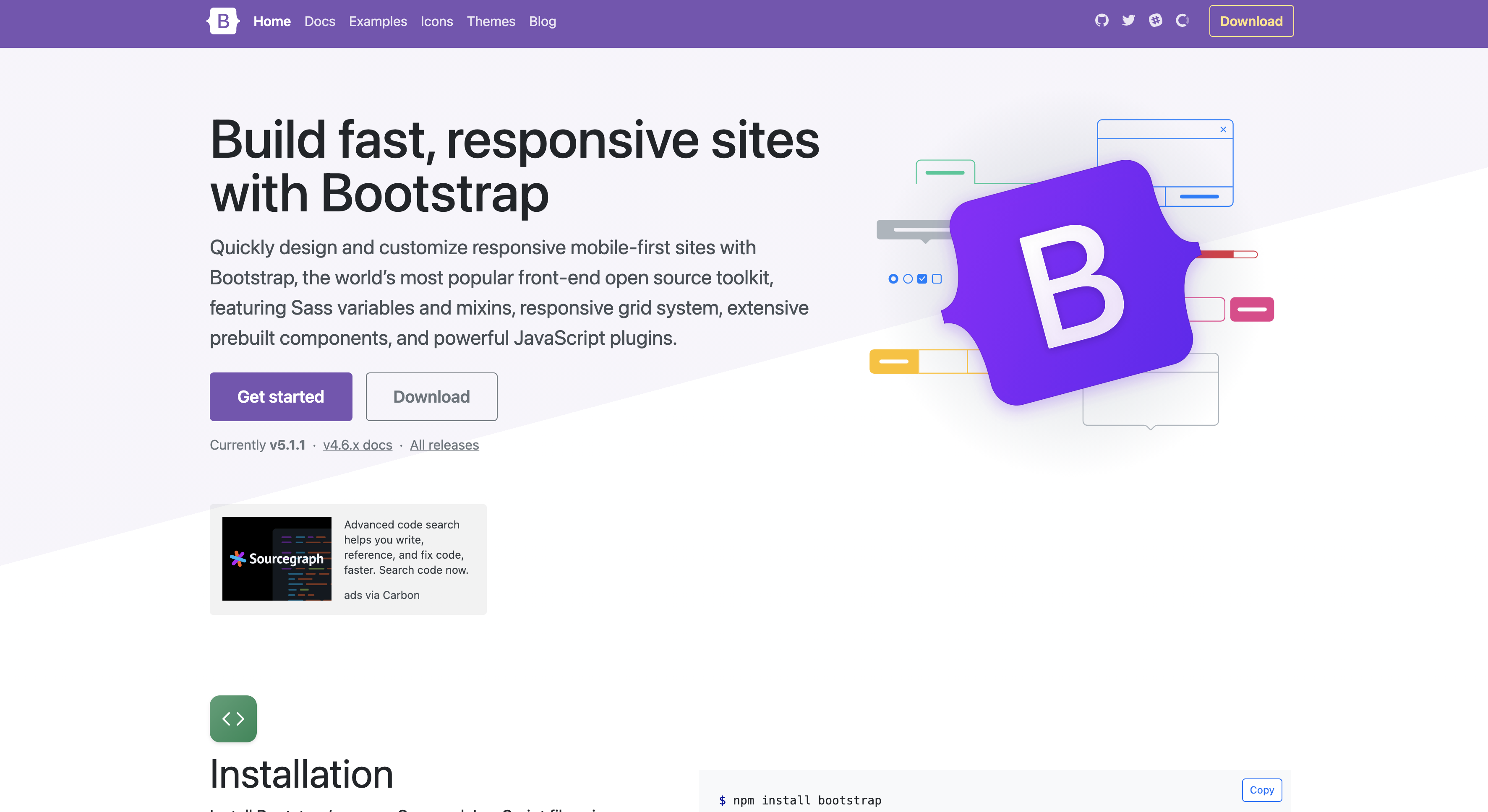
Task: Open the v4.6.x docs link
Action: pos(358,445)
